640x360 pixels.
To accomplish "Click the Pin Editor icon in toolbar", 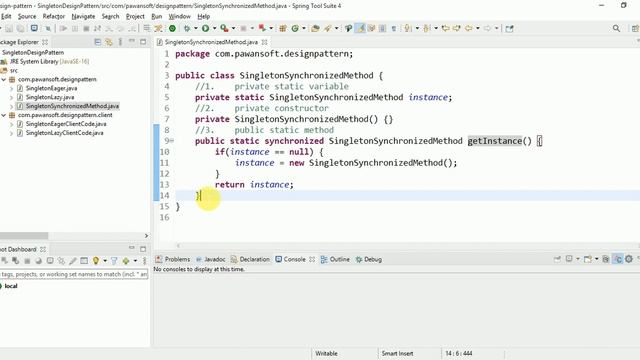I will click(x=509, y=28).
